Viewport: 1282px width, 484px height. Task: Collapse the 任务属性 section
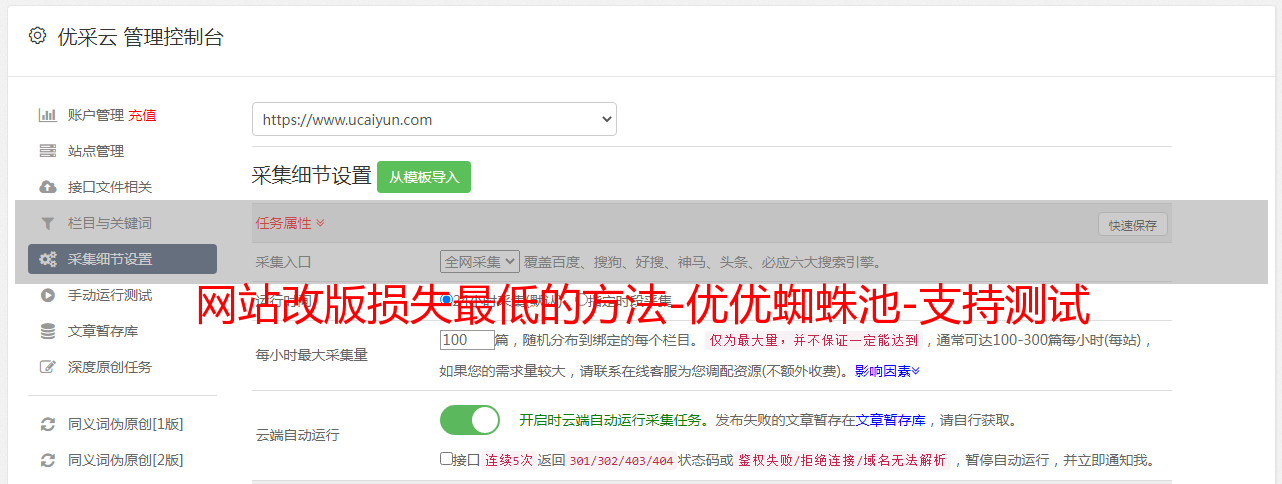click(290, 223)
